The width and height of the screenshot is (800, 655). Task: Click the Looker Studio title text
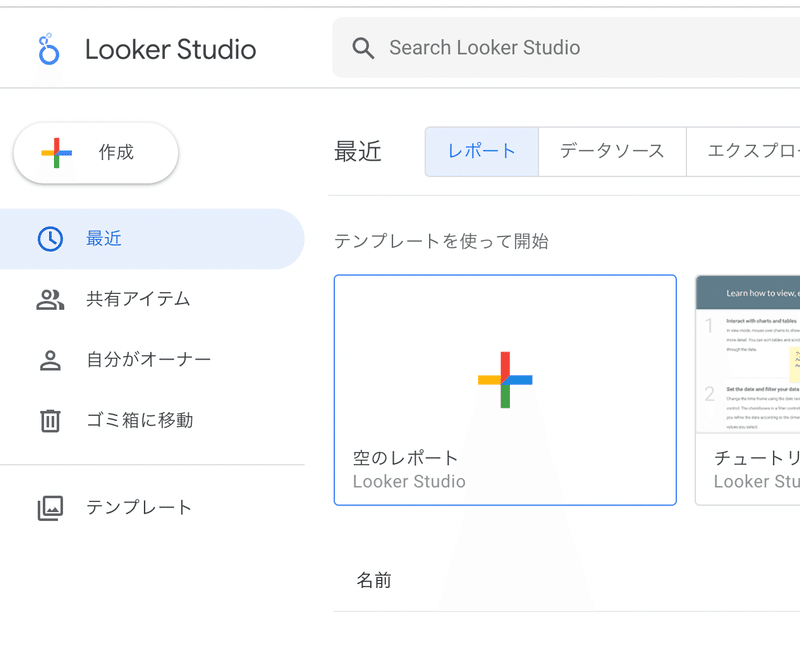coord(170,49)
